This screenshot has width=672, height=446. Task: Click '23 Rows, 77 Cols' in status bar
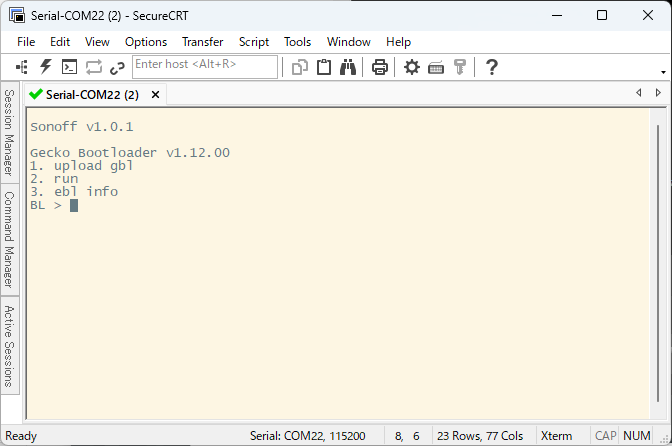click(x=480, y=436)
